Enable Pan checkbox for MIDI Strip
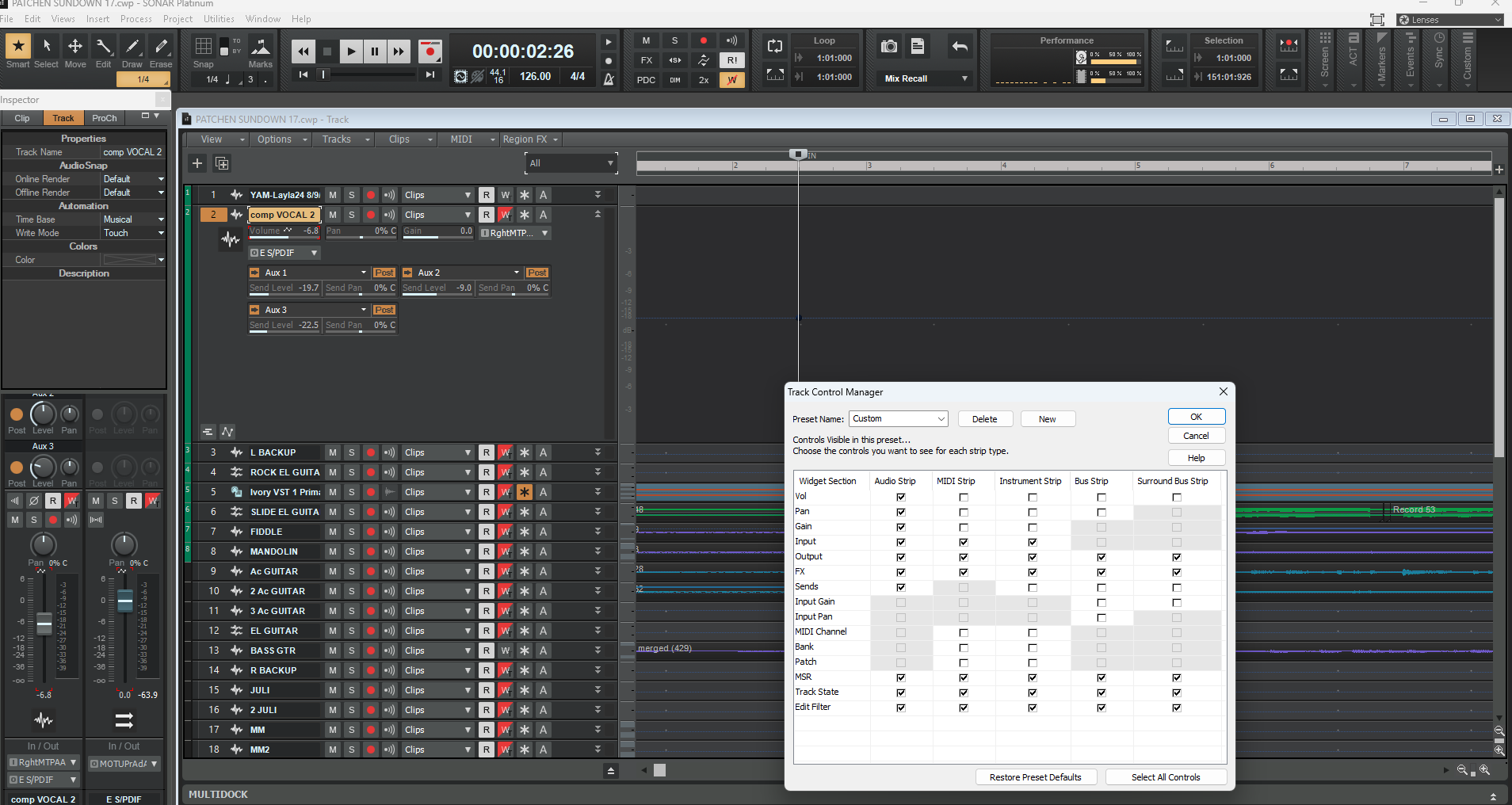This screenshot has width=1512, height=805. [964, 512]
